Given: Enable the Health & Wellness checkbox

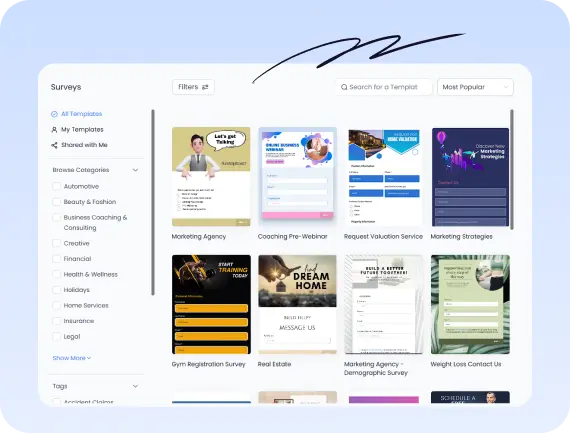Looking at the screenshot, I should click(56, 274).
